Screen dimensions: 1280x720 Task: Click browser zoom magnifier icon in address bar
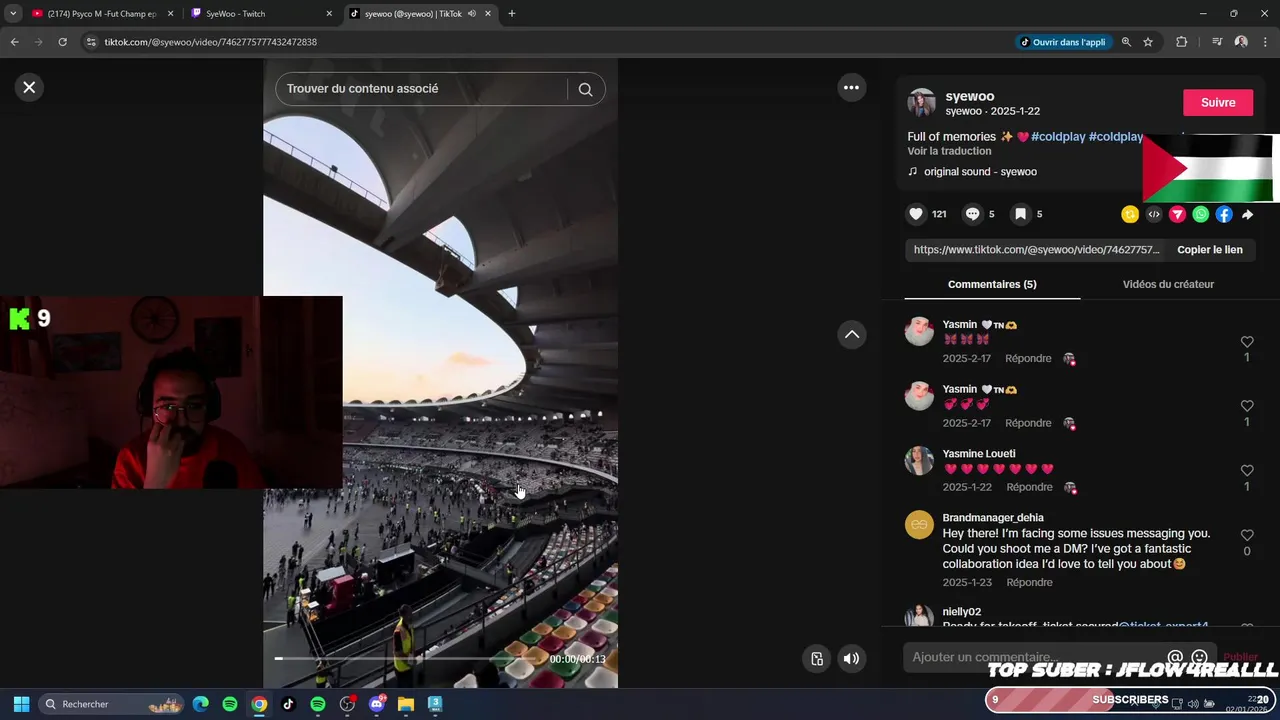1126,42
